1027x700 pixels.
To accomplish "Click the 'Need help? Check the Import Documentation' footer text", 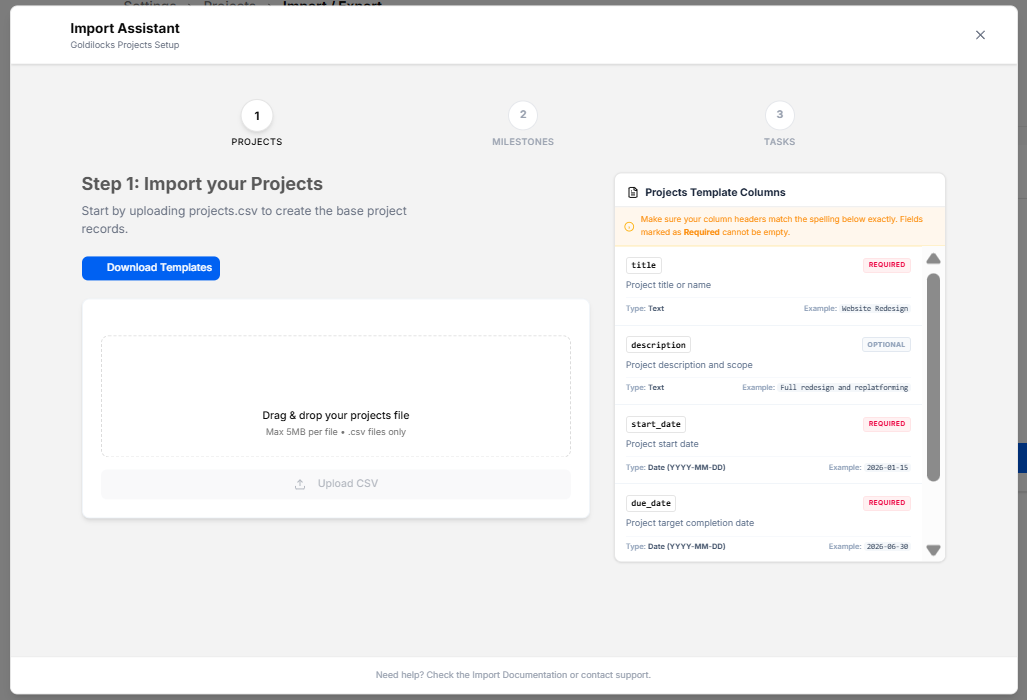I will click(513, 675).
